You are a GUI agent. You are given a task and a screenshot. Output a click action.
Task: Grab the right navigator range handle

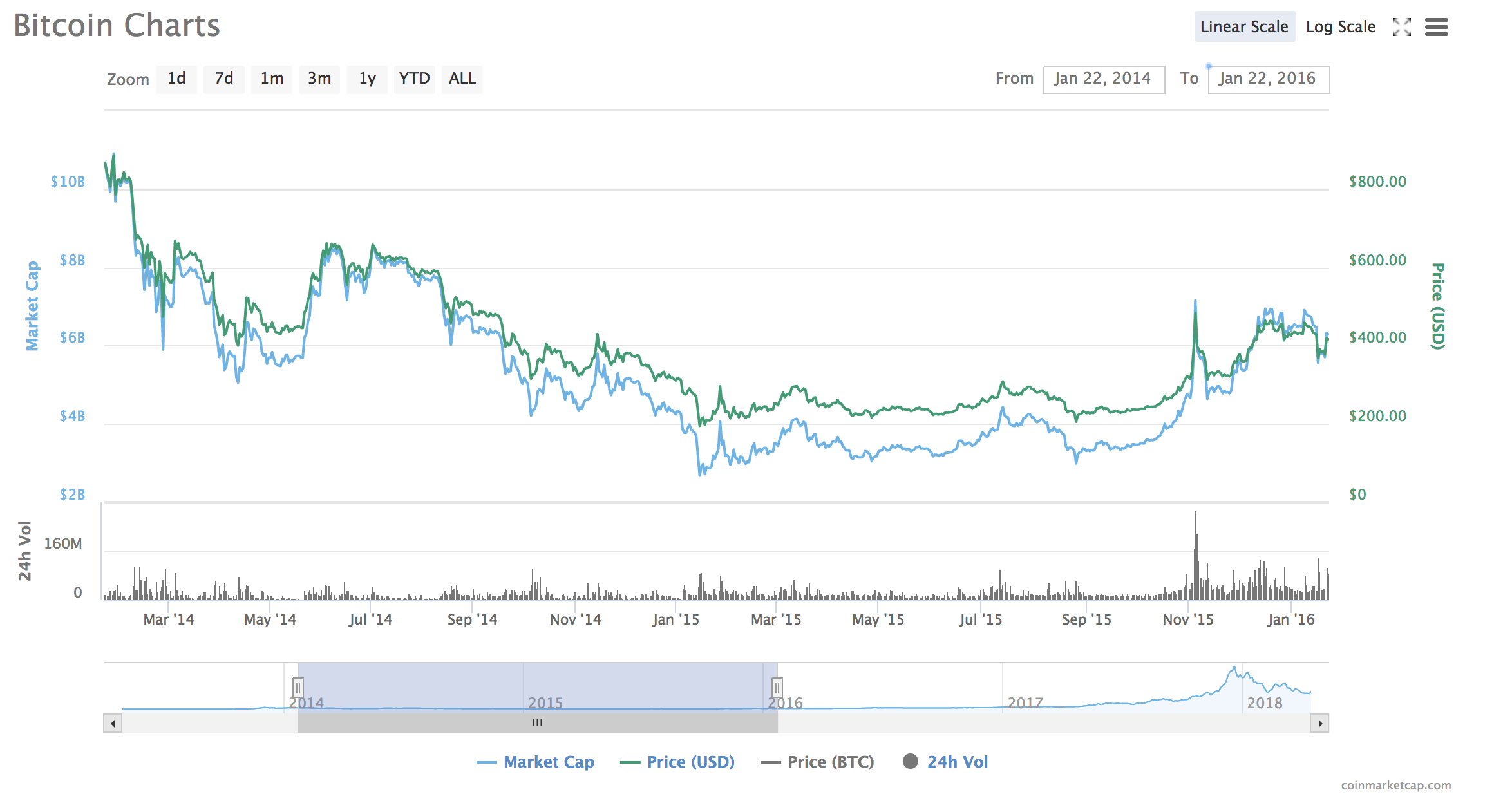click(x=777, y=687)
